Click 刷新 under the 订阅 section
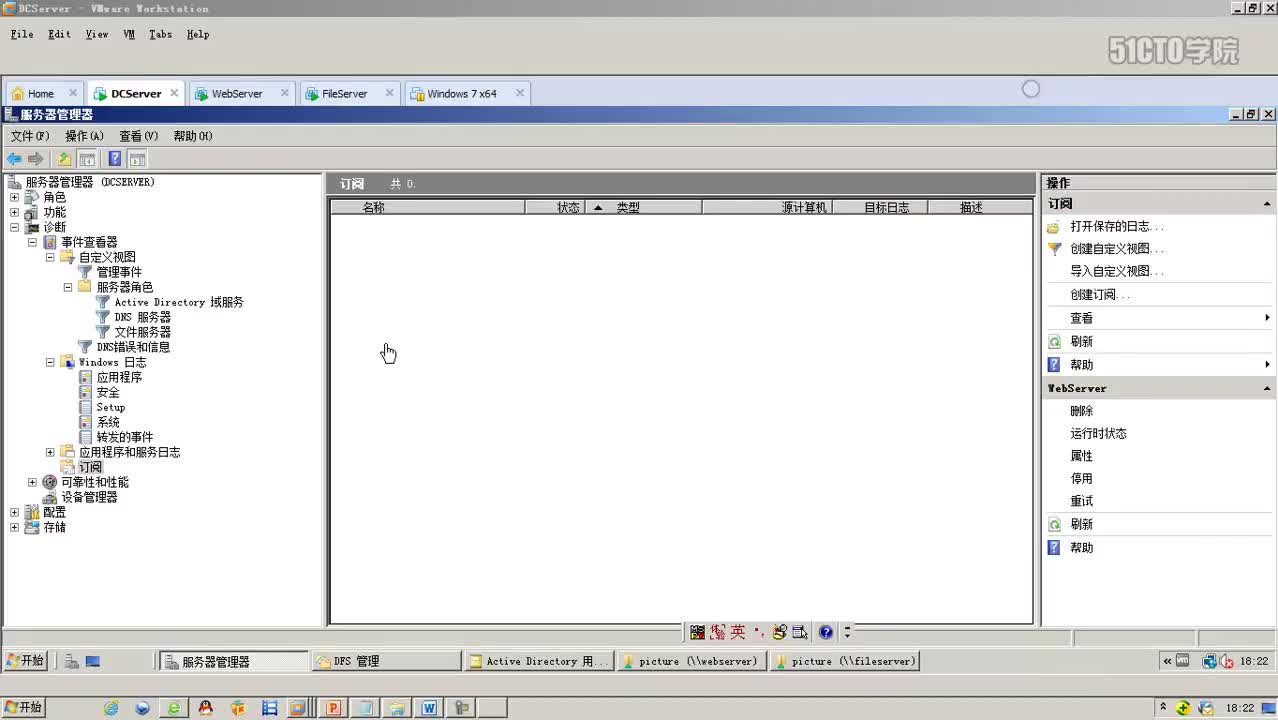The height and width of the screenshot is (720, 1278). (x=1081, y=341)
